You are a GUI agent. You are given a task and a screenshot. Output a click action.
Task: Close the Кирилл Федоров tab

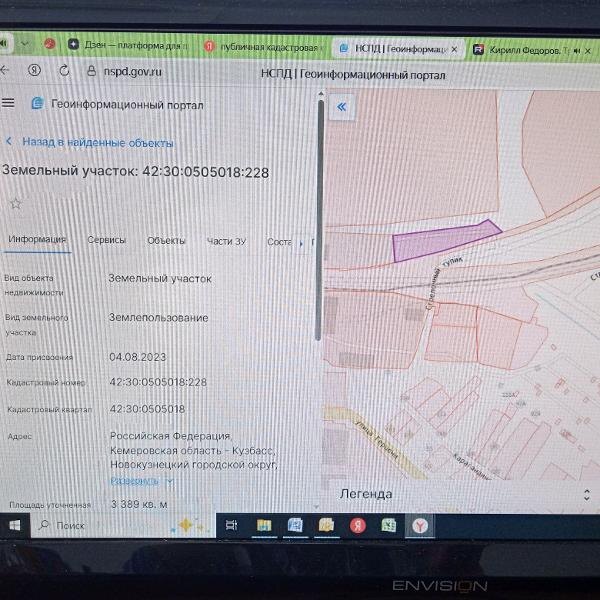pos(588,51)
